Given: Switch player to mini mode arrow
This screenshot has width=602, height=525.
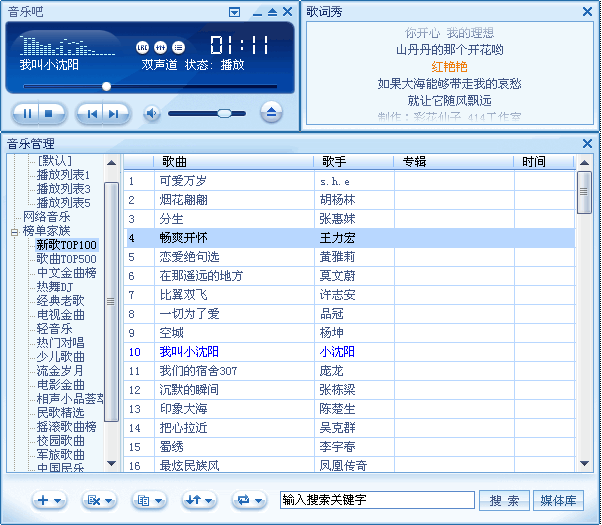Looking at the screenshot, I should (272, 12).
